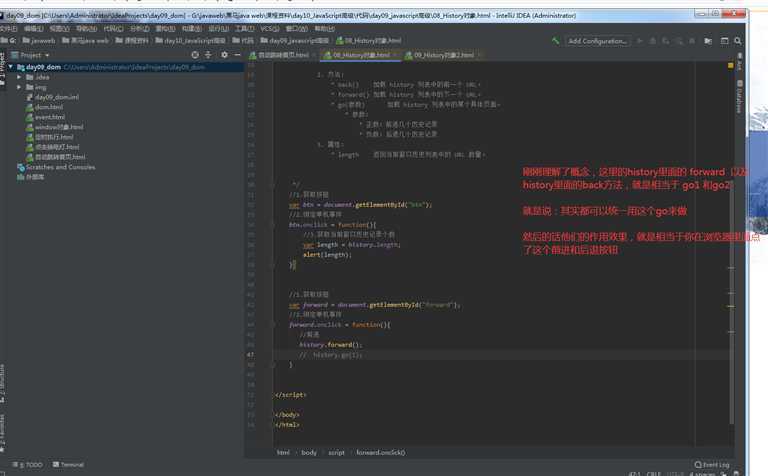
Task: Toggle the TODO tool window
Action: pyautogui.click(x=28, y=464)
